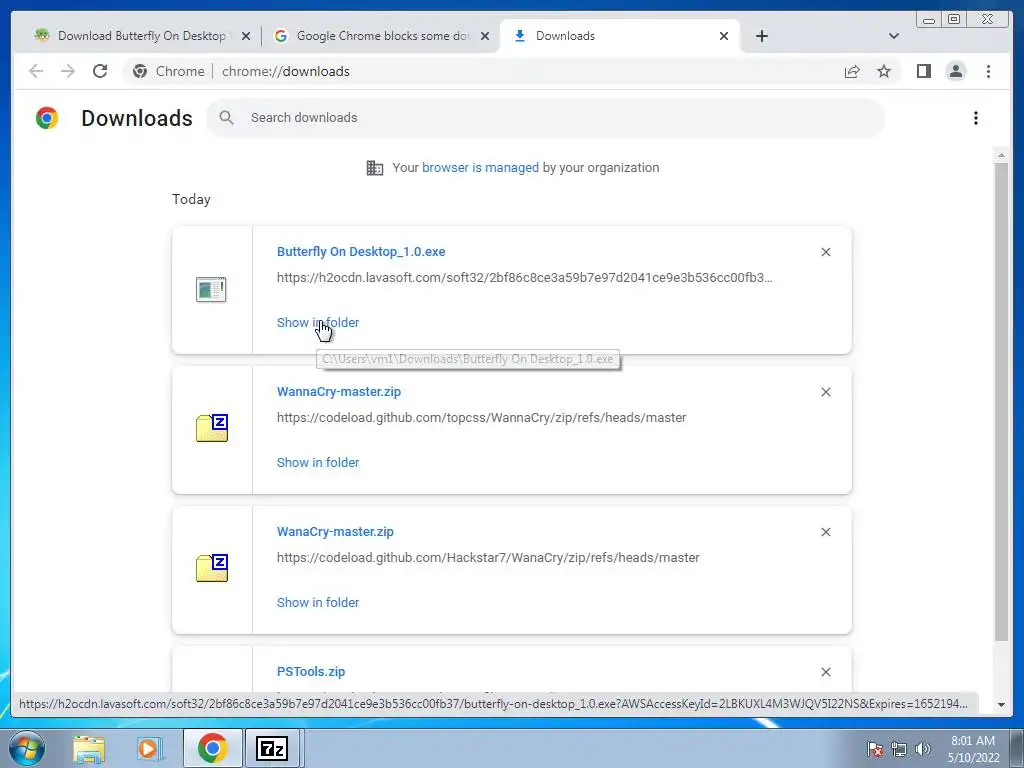The image size is (1024, 768).
Task: Open the Windows Start button
Action: pyautogui.click(x=27, y=748)
